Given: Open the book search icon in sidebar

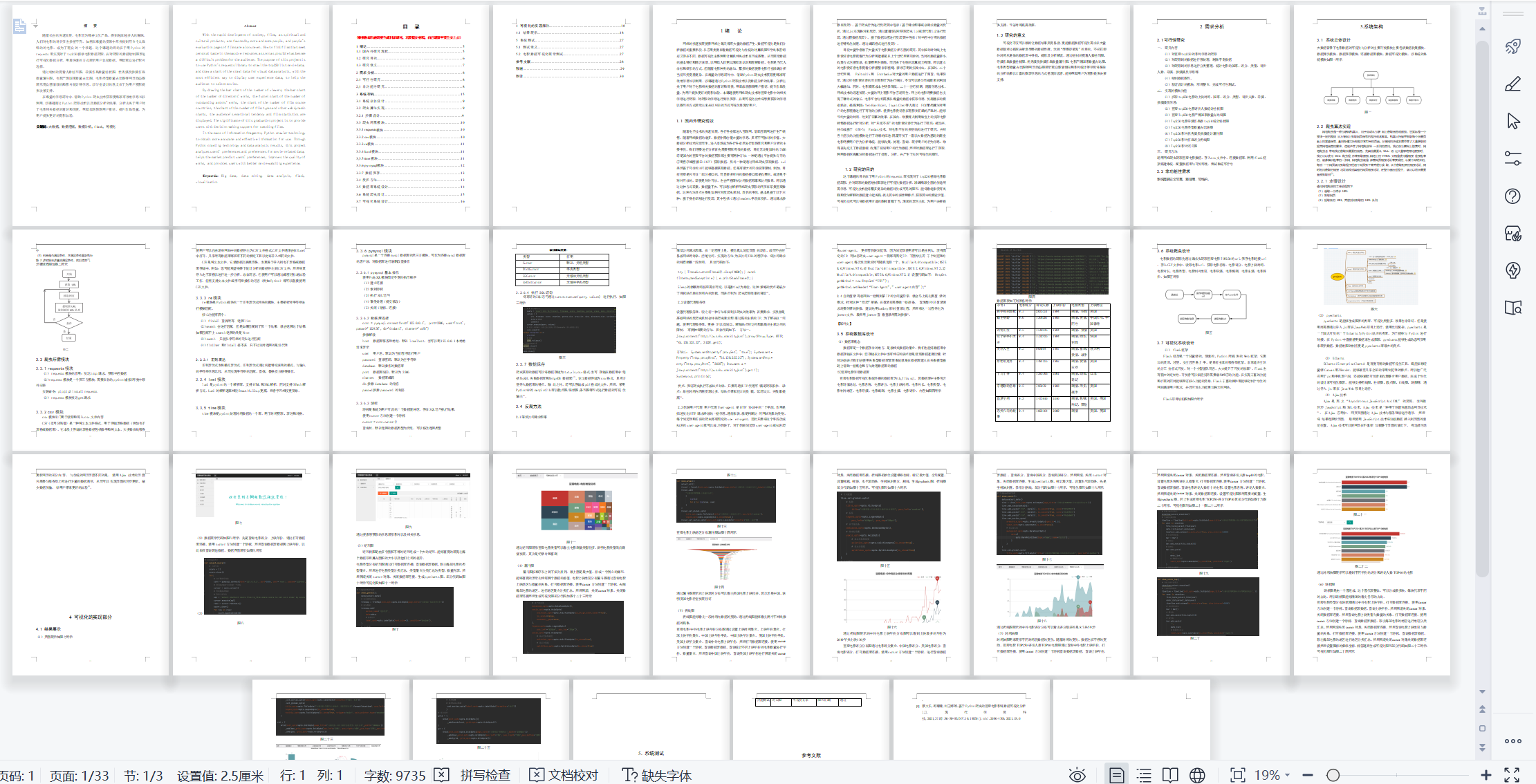Looking at the screenshot, I should pyautogui.click(x=1512, y=308).
